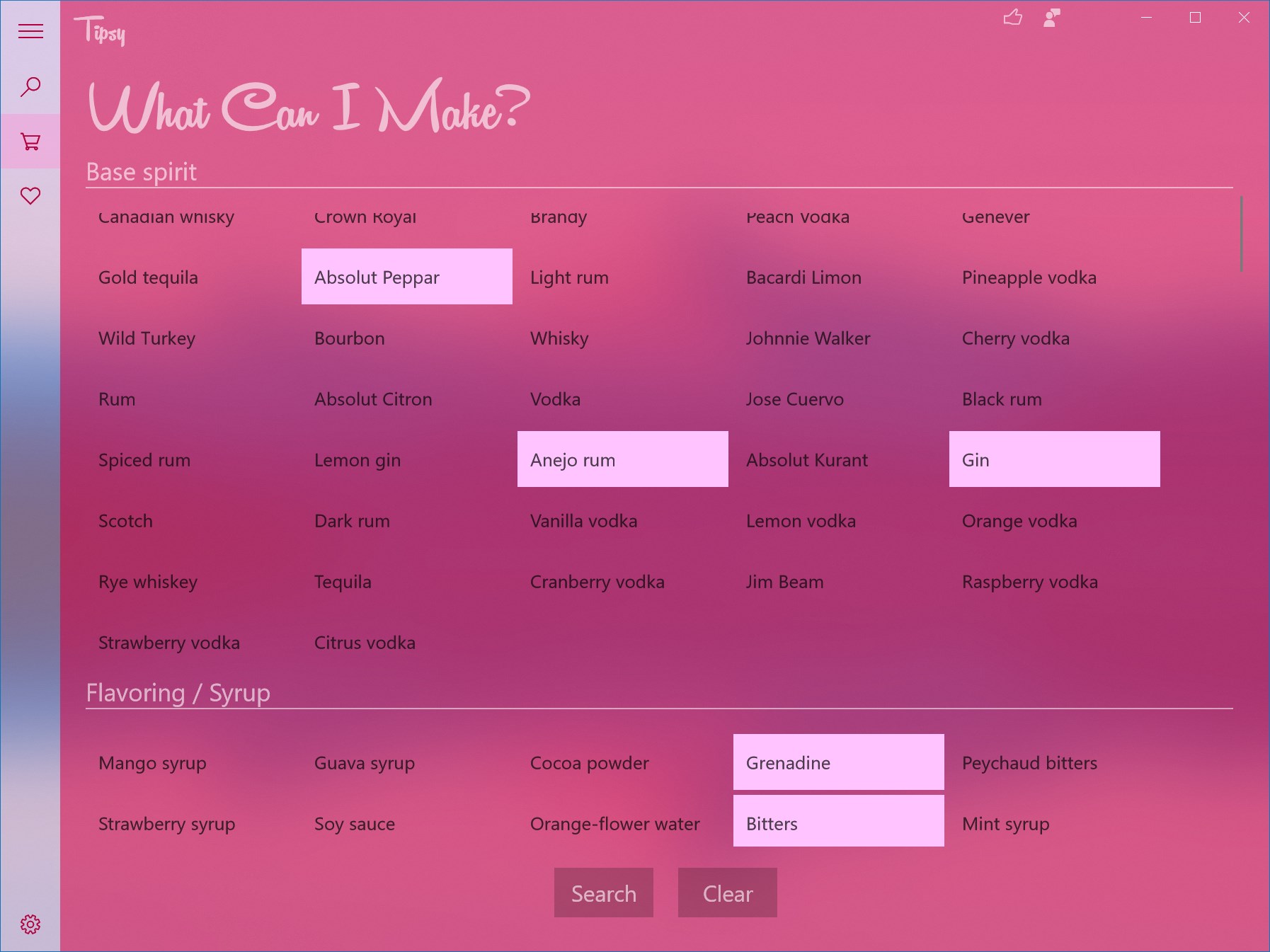Pick Bourbon as a base spirit
1270x952 pixels.
[407, 338]
